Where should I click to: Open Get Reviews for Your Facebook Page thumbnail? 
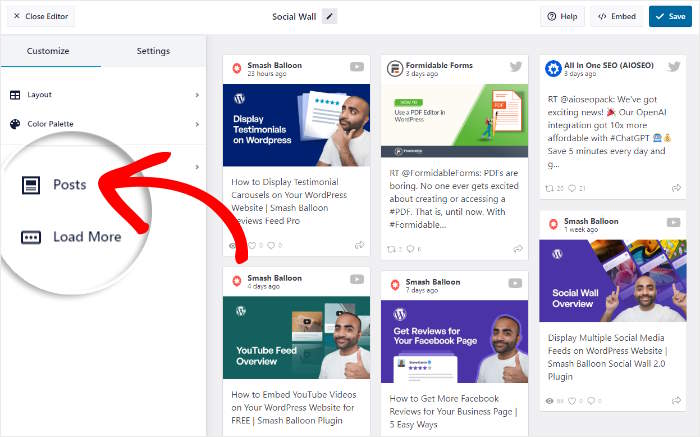click(454, 341)
